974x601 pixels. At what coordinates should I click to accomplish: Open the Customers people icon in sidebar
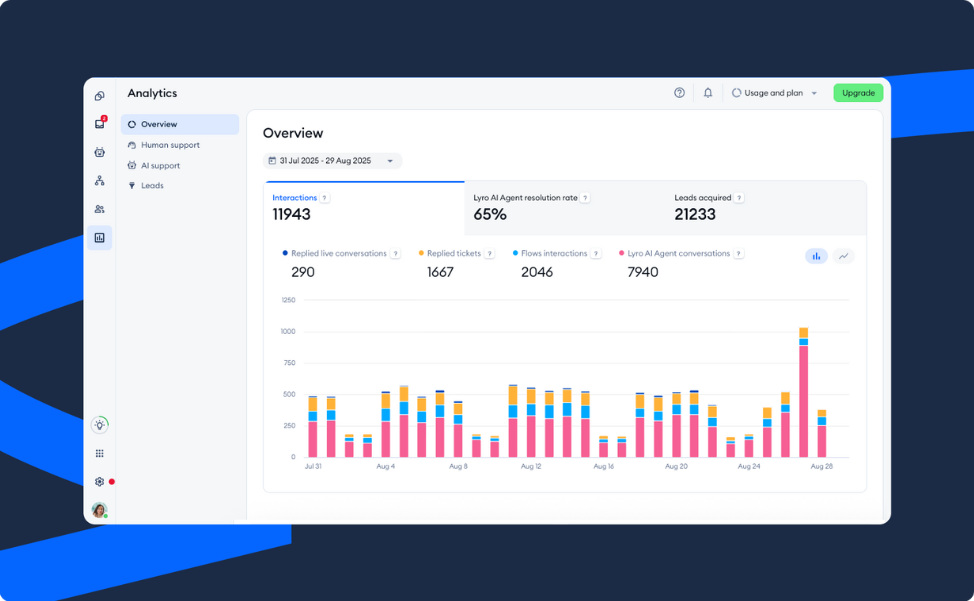[99, 209]
